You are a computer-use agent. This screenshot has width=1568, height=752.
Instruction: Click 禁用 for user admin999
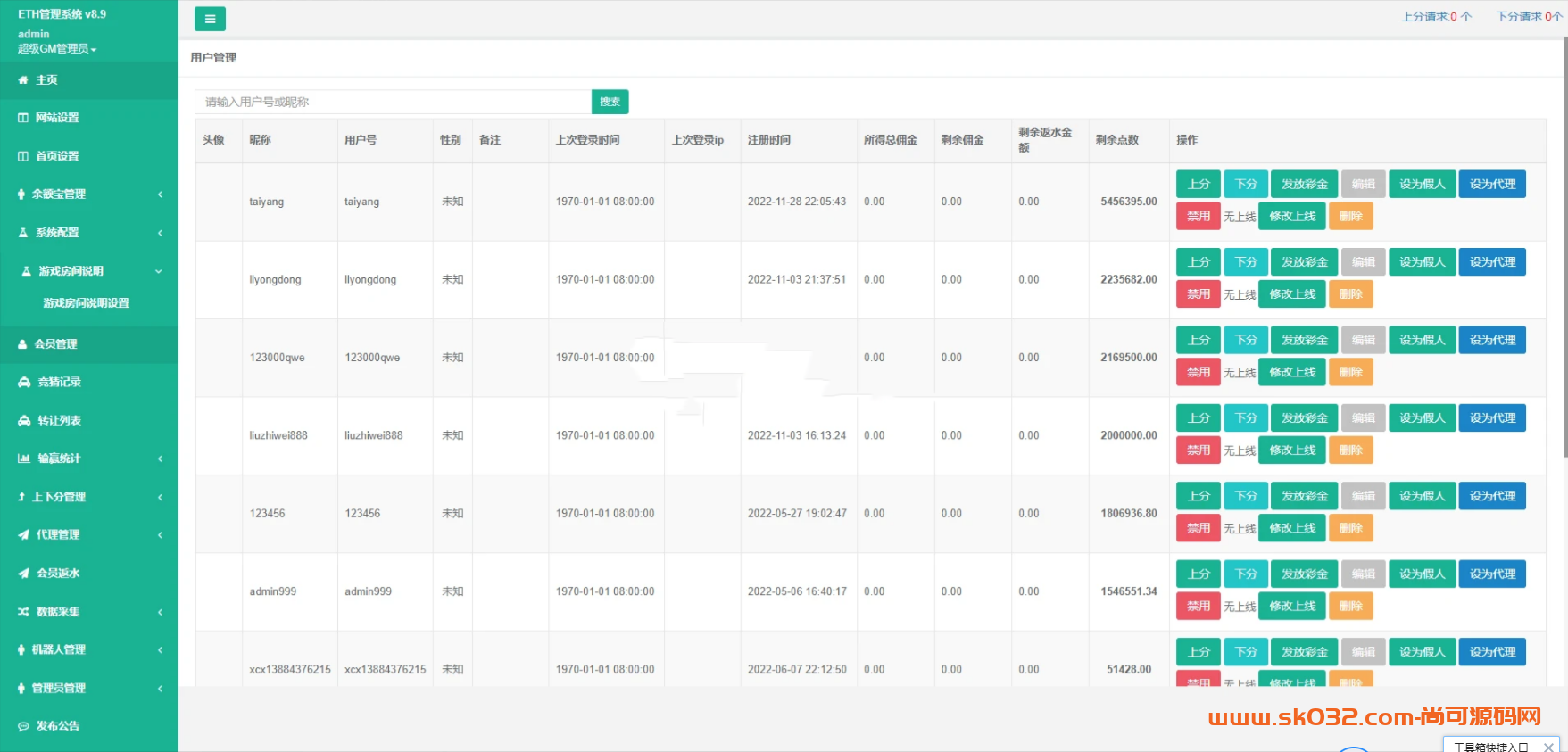coord(1199,606)
